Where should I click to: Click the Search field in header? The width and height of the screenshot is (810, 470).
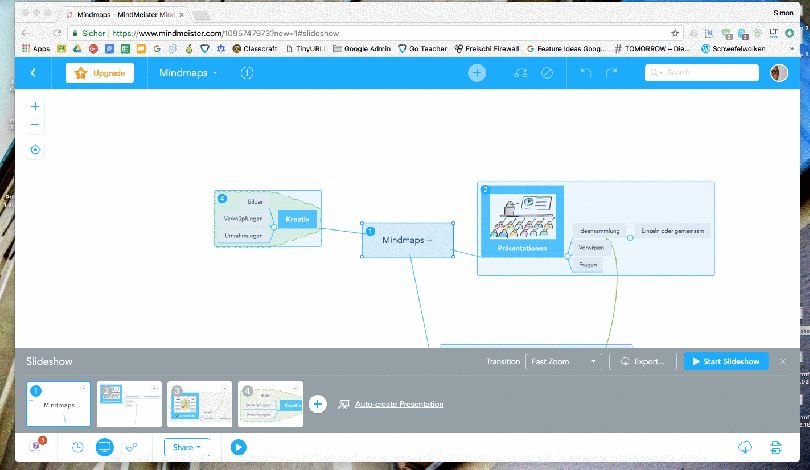[x=700, y=73]
